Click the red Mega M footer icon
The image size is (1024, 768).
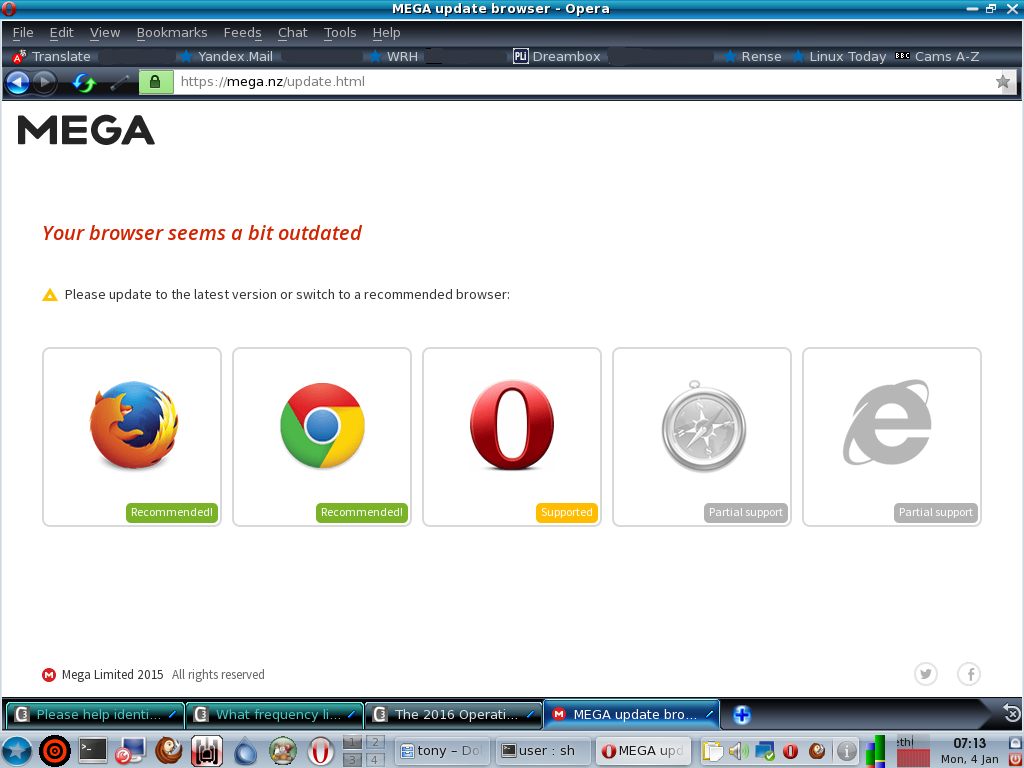pyautogui.click(x=49, y=675)
